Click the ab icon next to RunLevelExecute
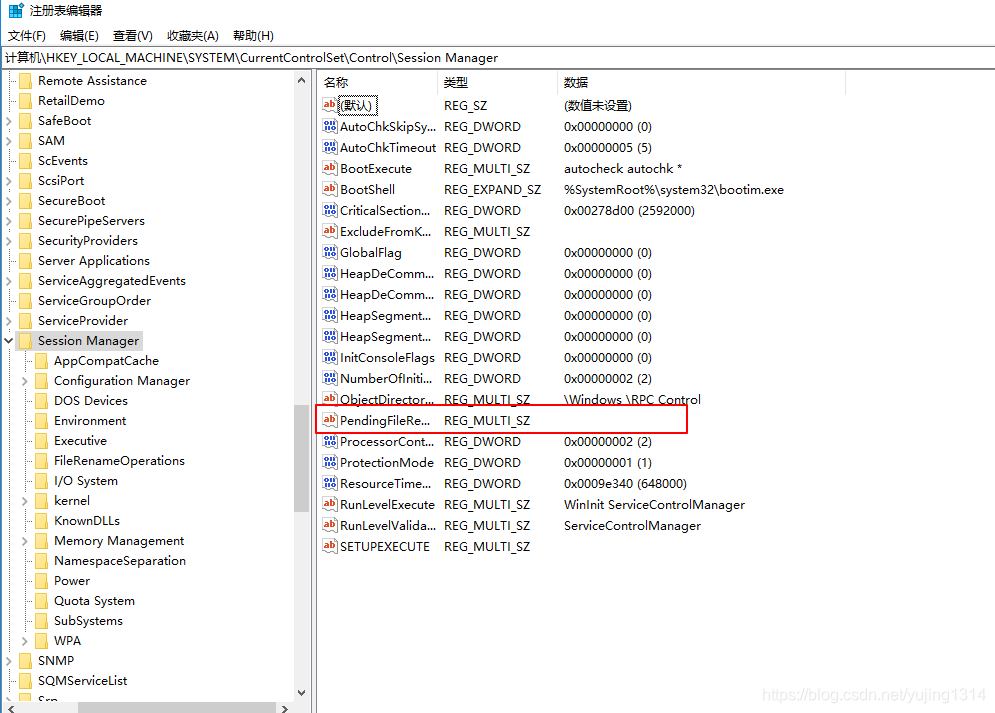995x713 pixels. point(330,504)
